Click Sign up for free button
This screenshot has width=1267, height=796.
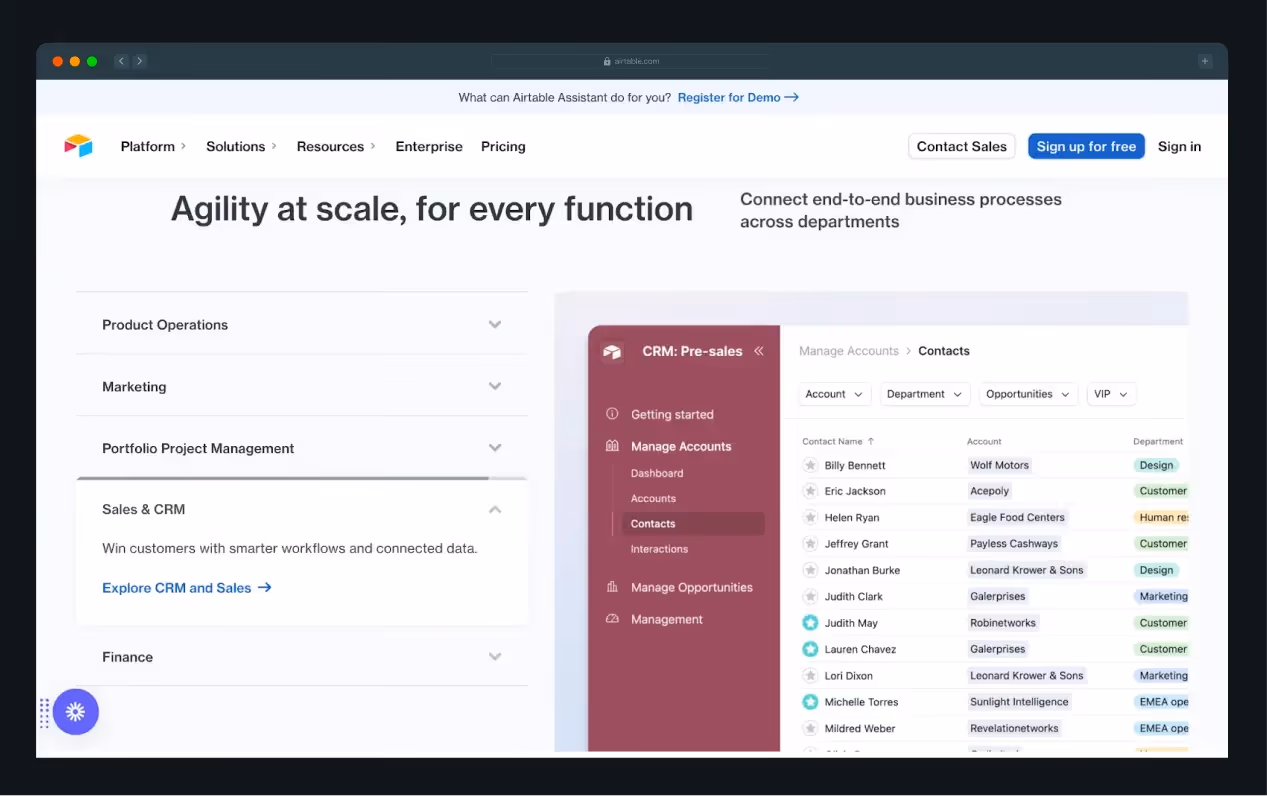coord(1086,146)
